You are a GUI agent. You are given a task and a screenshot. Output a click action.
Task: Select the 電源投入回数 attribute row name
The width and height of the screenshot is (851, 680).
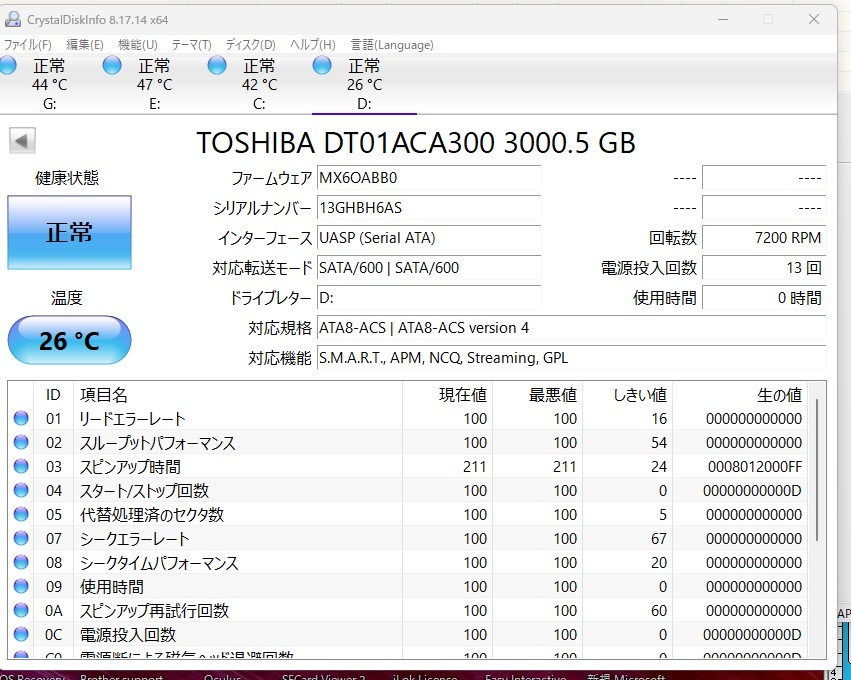(128, 634)
